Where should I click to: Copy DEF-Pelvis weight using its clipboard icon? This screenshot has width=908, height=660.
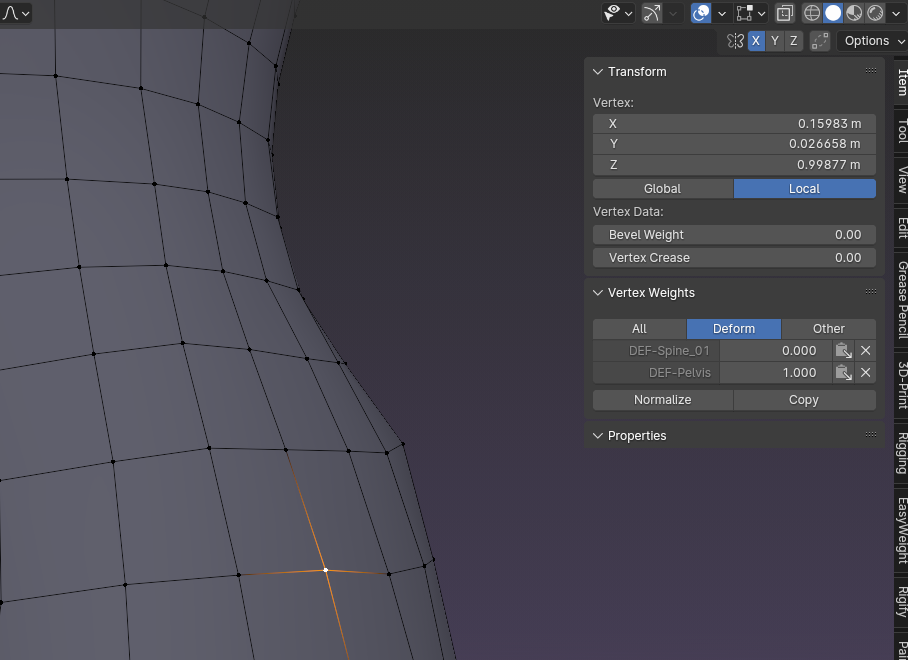click(843, 372)
